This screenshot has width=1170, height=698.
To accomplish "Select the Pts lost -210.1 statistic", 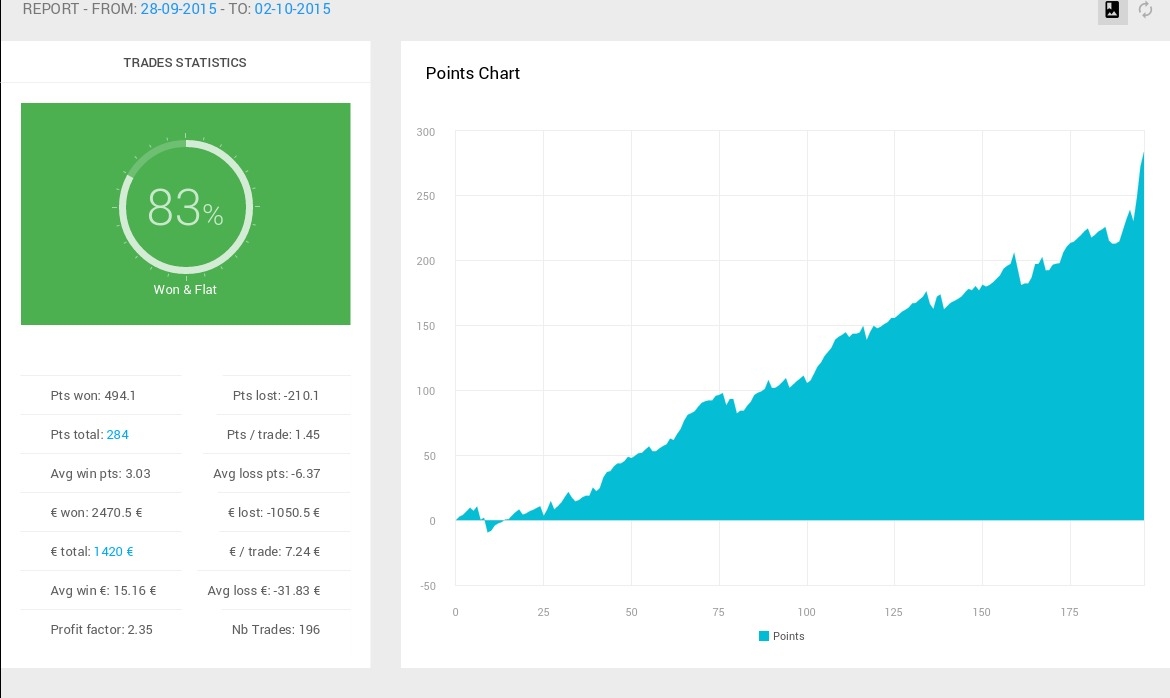I will coord(275,396).
